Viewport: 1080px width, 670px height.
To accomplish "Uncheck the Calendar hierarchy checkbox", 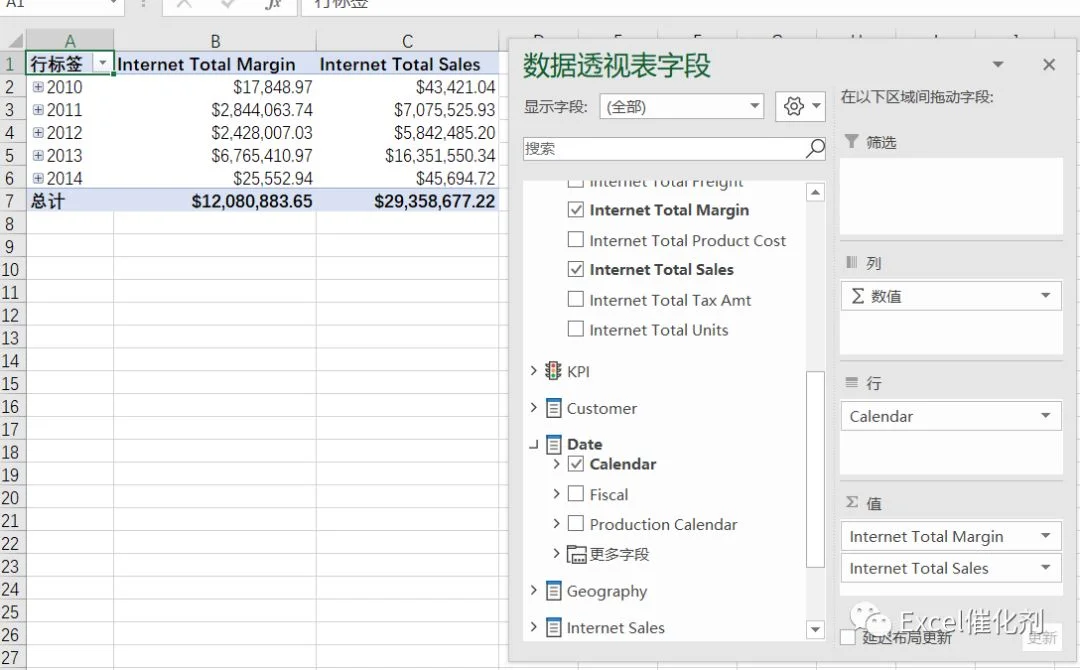I will tap(576, 464).
